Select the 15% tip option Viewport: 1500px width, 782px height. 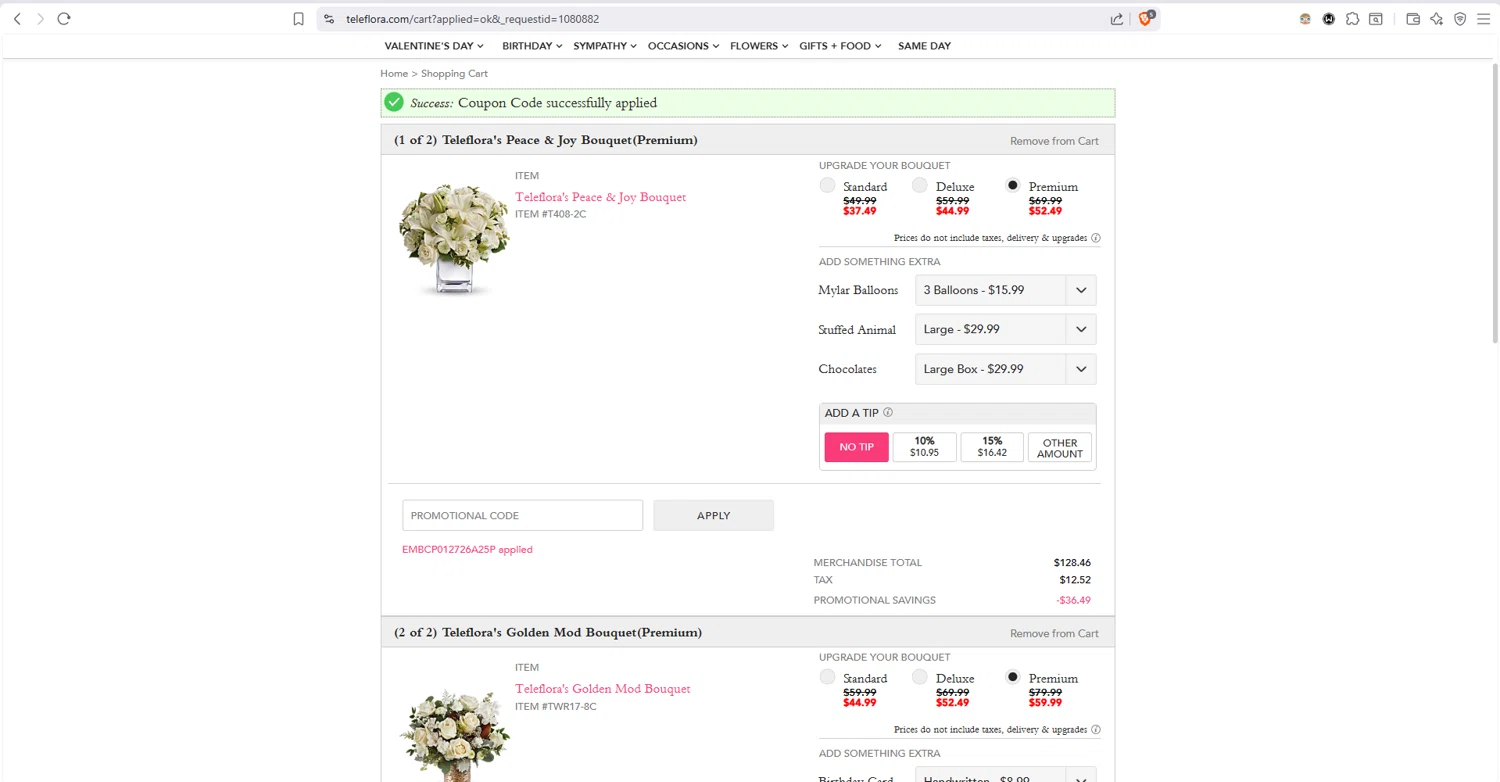(x=992, y=447)
